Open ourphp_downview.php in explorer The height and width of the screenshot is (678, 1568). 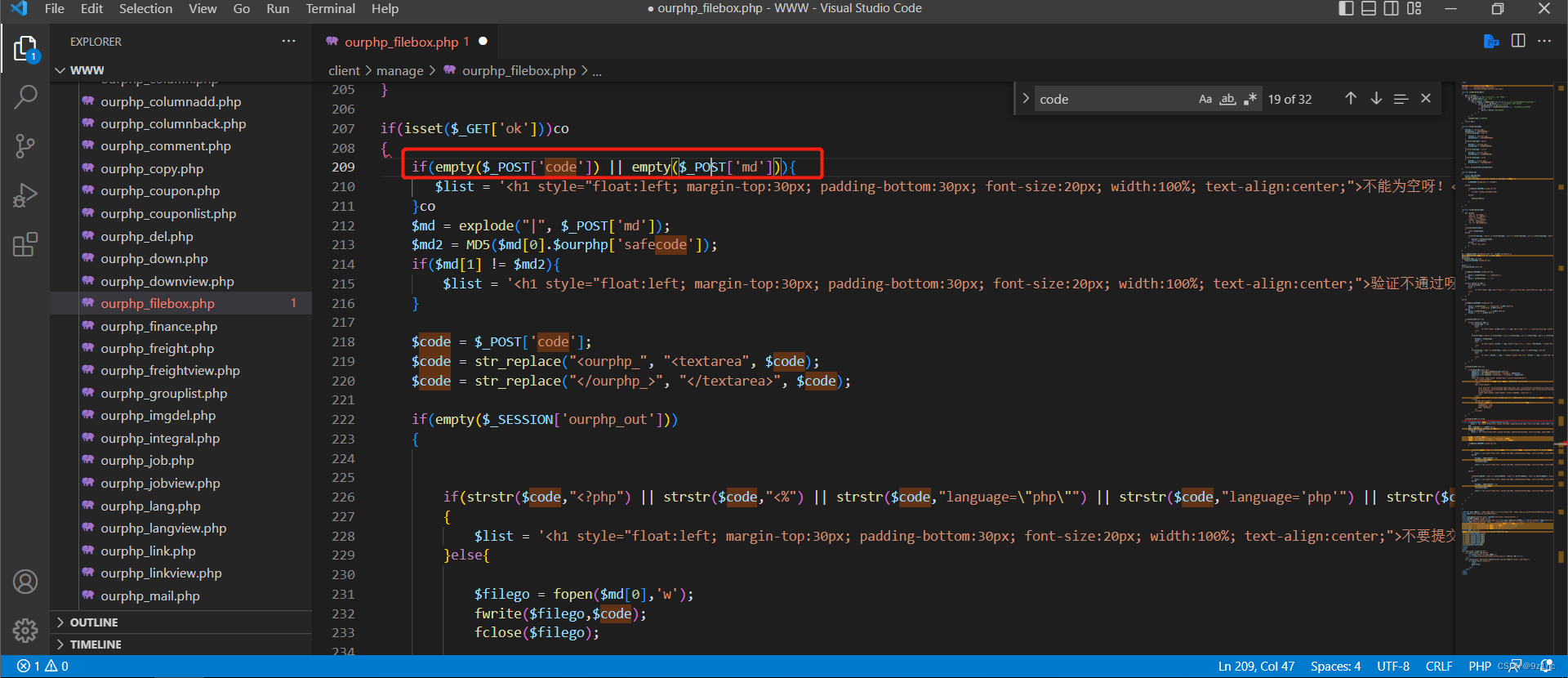[x=167, y=281]
